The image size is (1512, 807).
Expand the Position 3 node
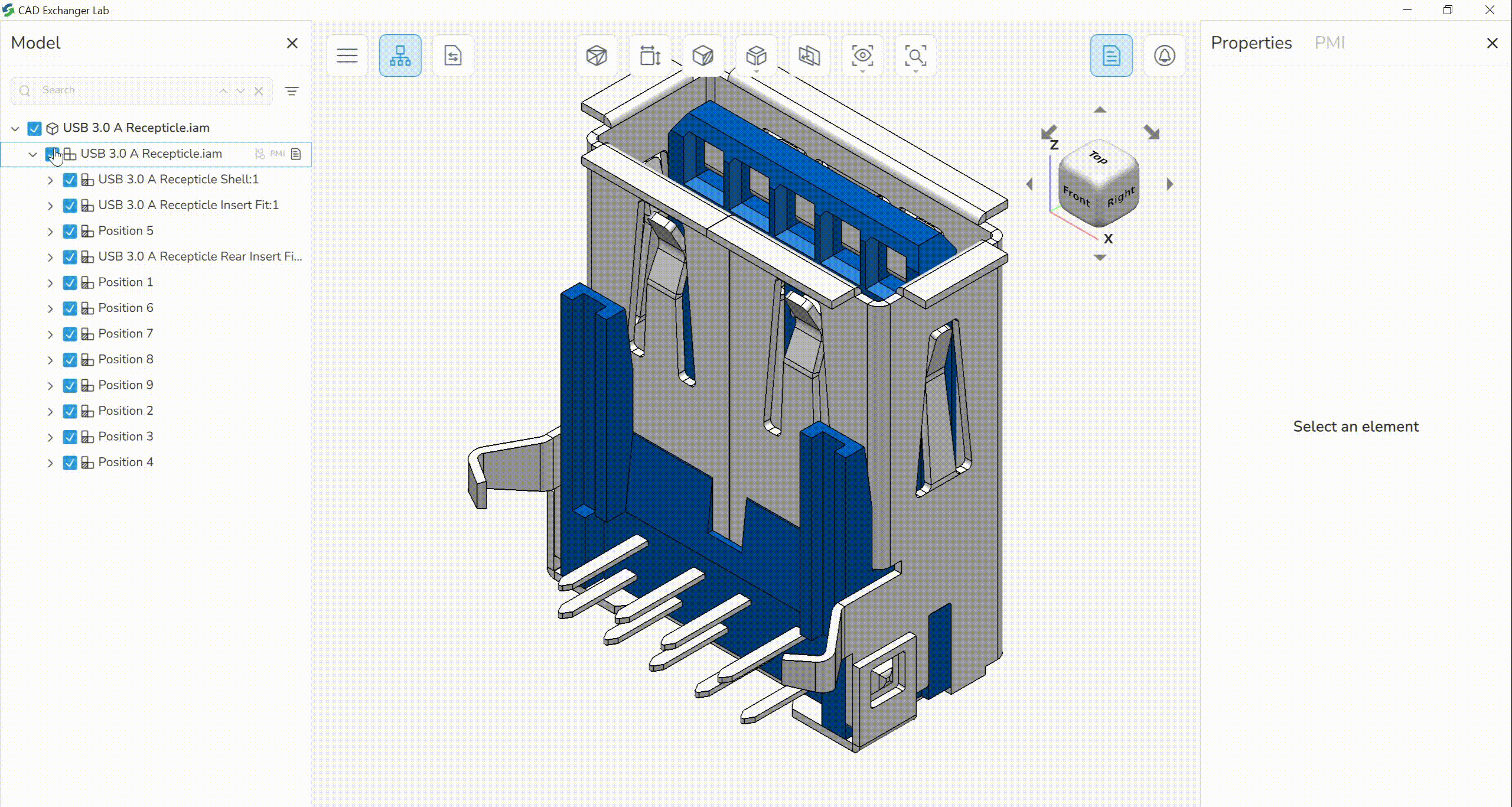point(50,437)
